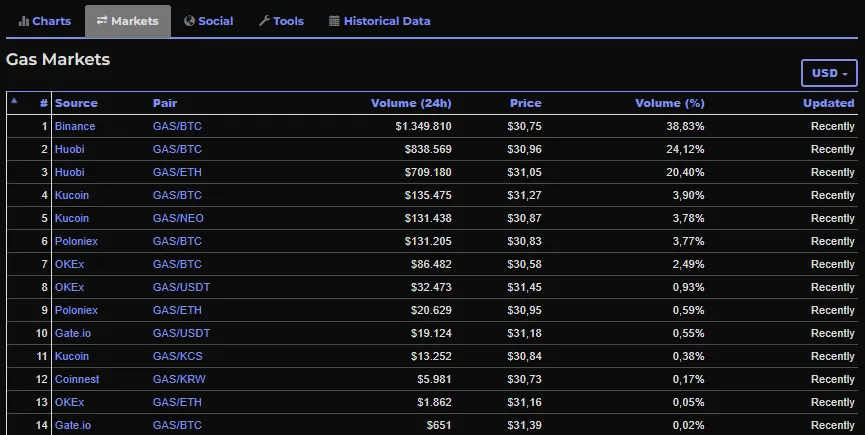Select the $31,39 price cell
Image resolution: width=865 pixels, height=435 pixels.
click(x=524, y=426)
